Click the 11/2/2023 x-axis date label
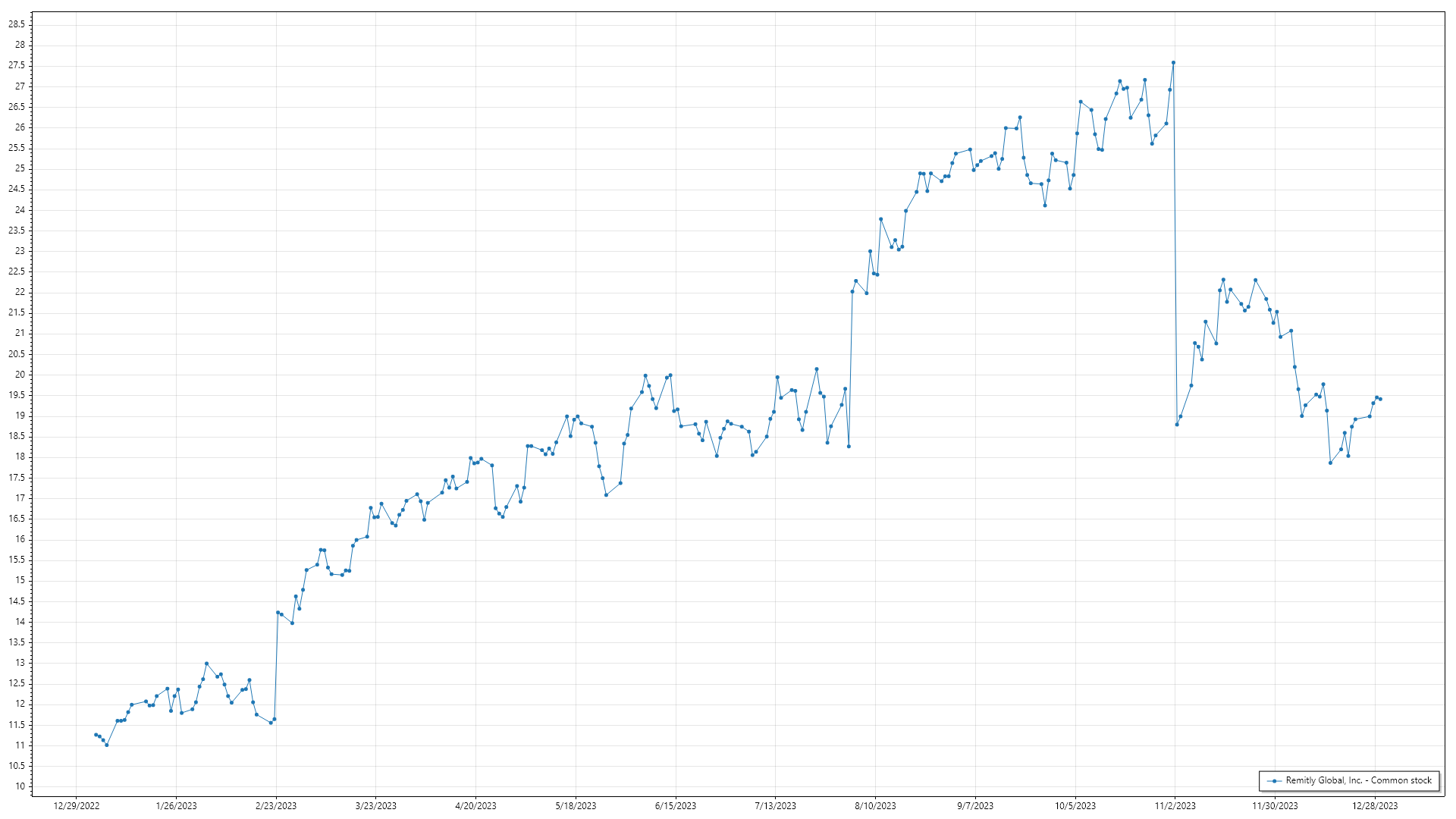Screen dimensions: 1456x819 click(1175, 806)
